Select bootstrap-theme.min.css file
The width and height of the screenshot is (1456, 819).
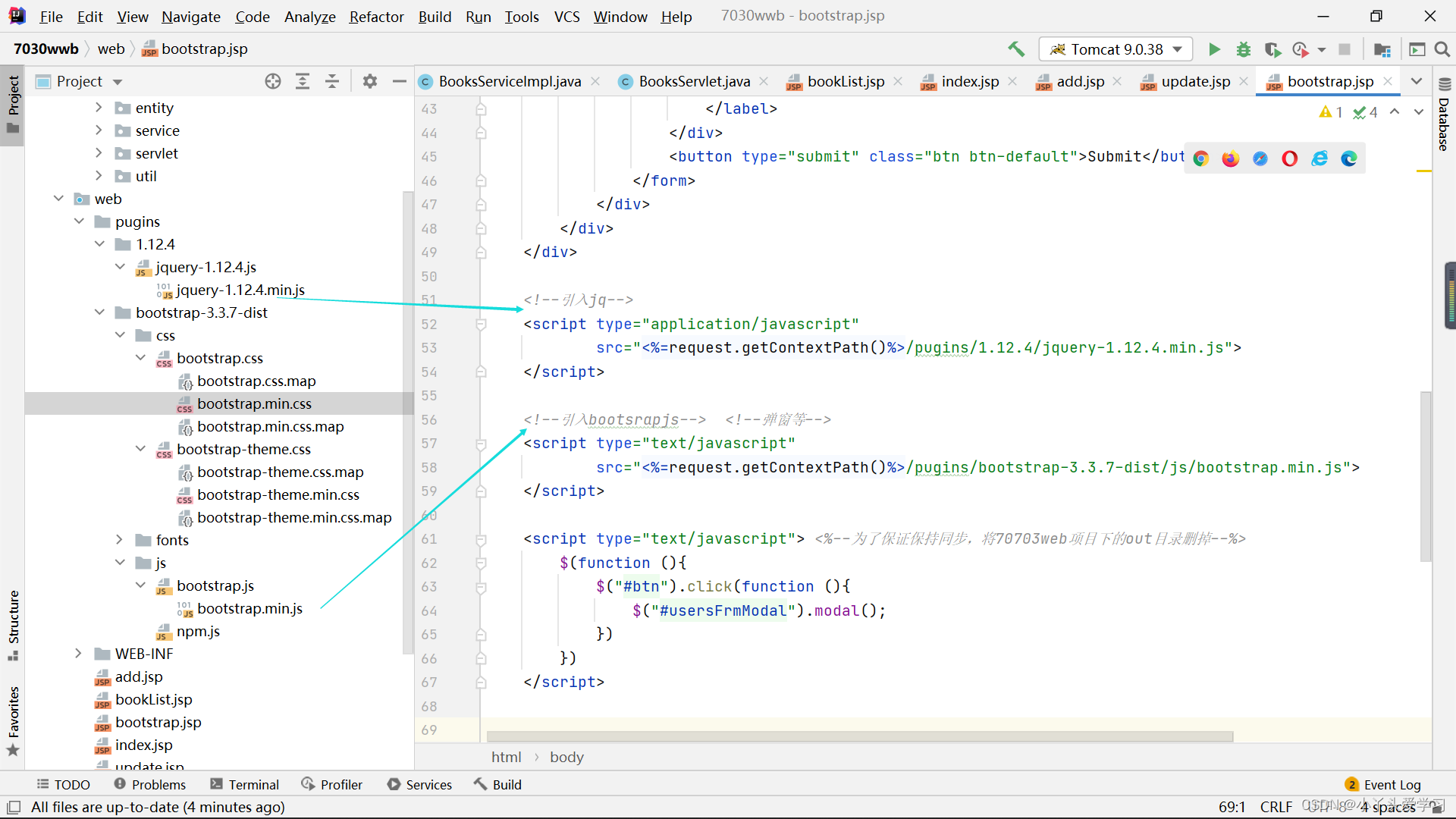278,494
